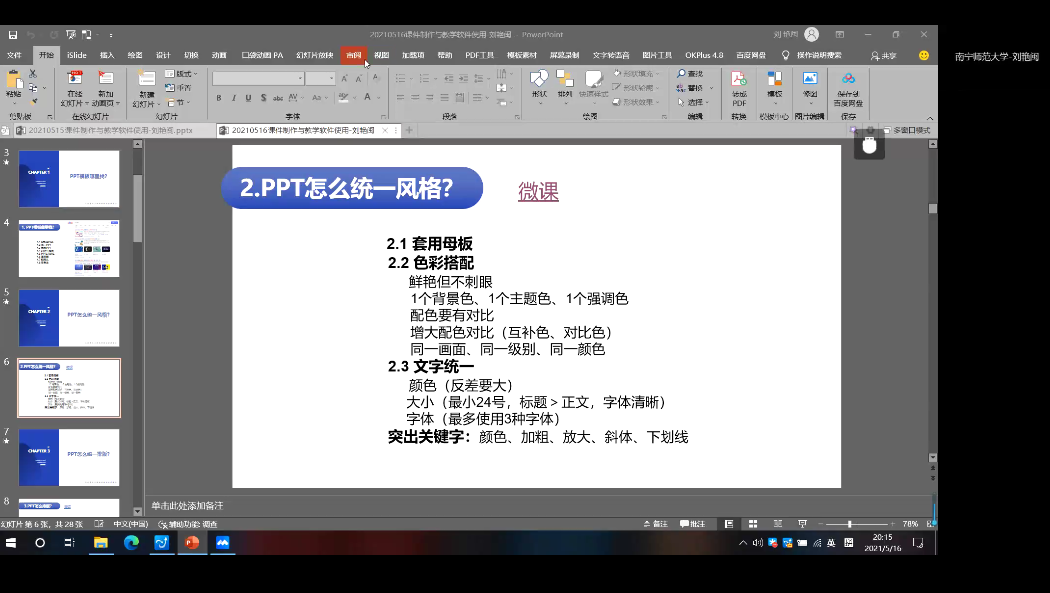Viewport: 1050px width, 593px height.
Task: Click the font color A swatch
Action: [x=368, y=98]
